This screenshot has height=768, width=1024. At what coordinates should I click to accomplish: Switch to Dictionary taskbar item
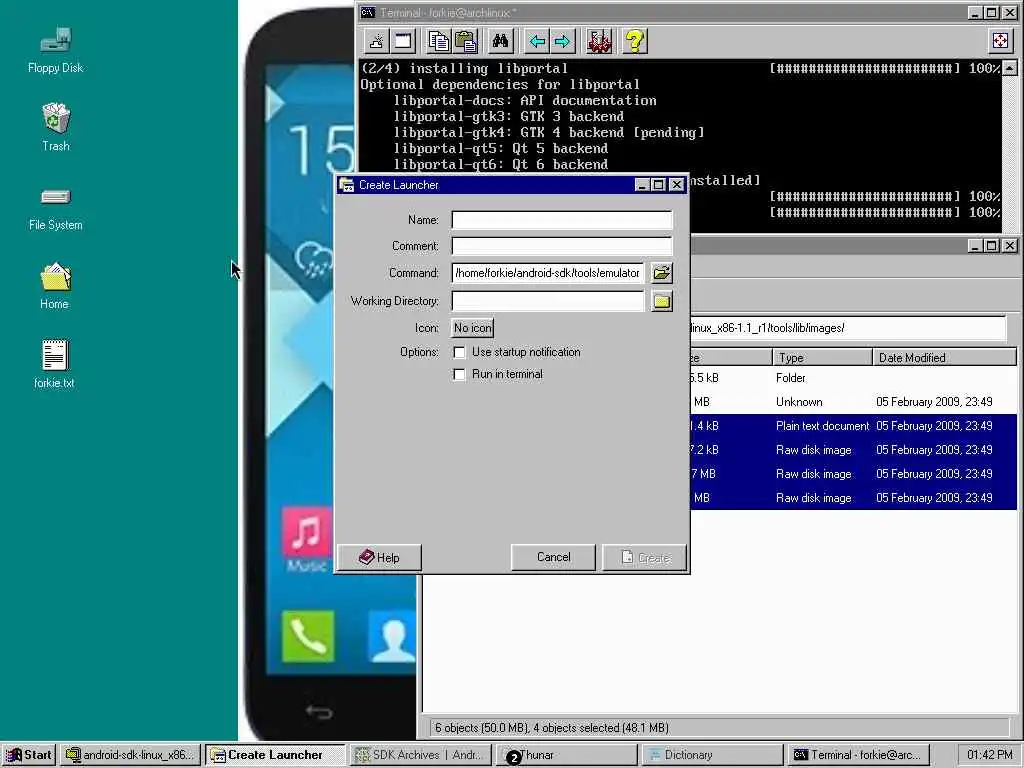[x=712, y=755]
